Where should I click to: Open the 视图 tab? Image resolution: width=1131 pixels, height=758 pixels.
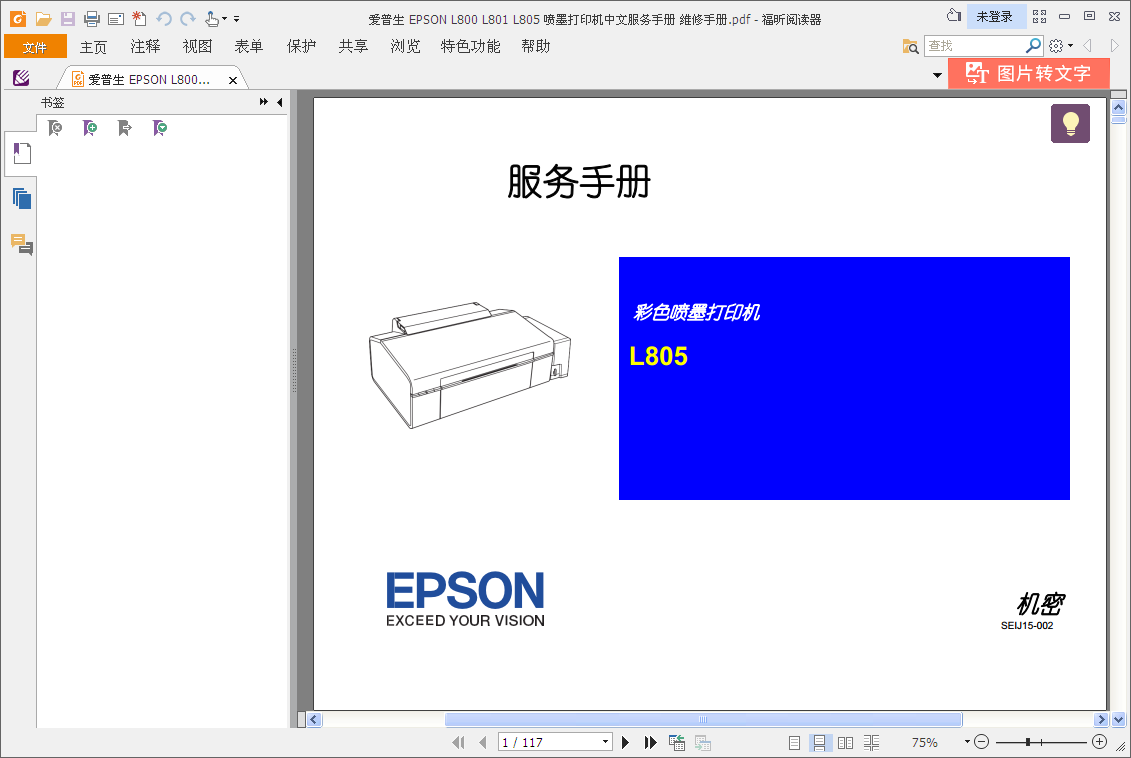[x=197, y=47]
